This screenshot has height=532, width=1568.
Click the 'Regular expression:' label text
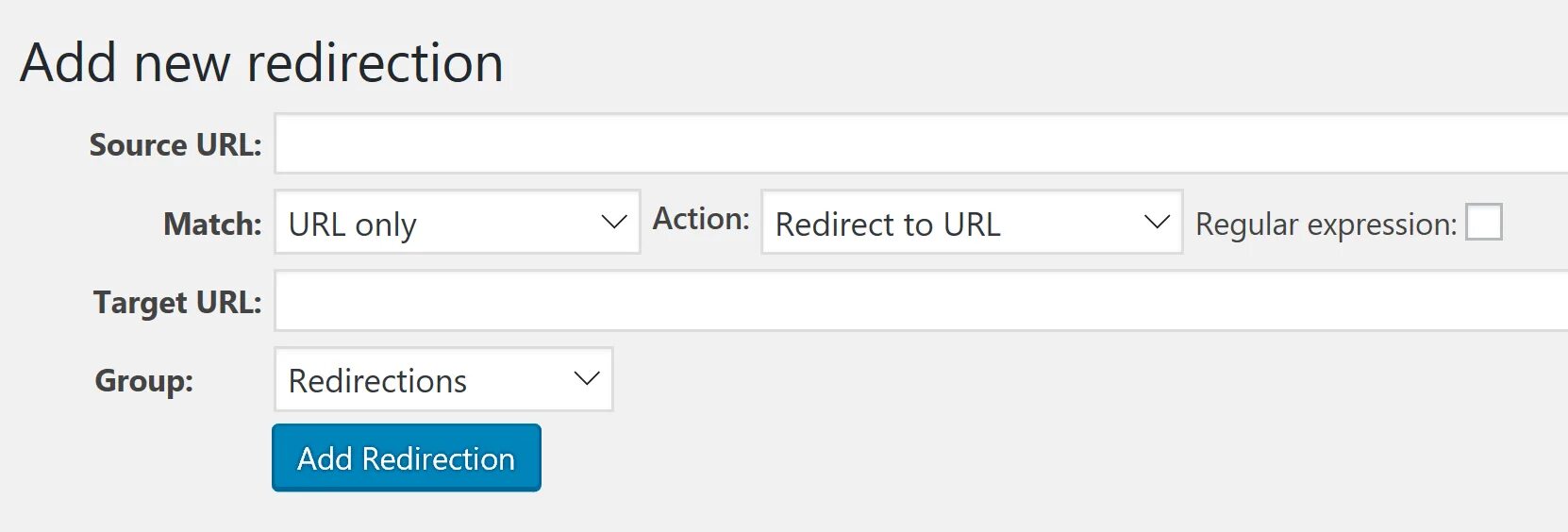(x=1326, y=224)
